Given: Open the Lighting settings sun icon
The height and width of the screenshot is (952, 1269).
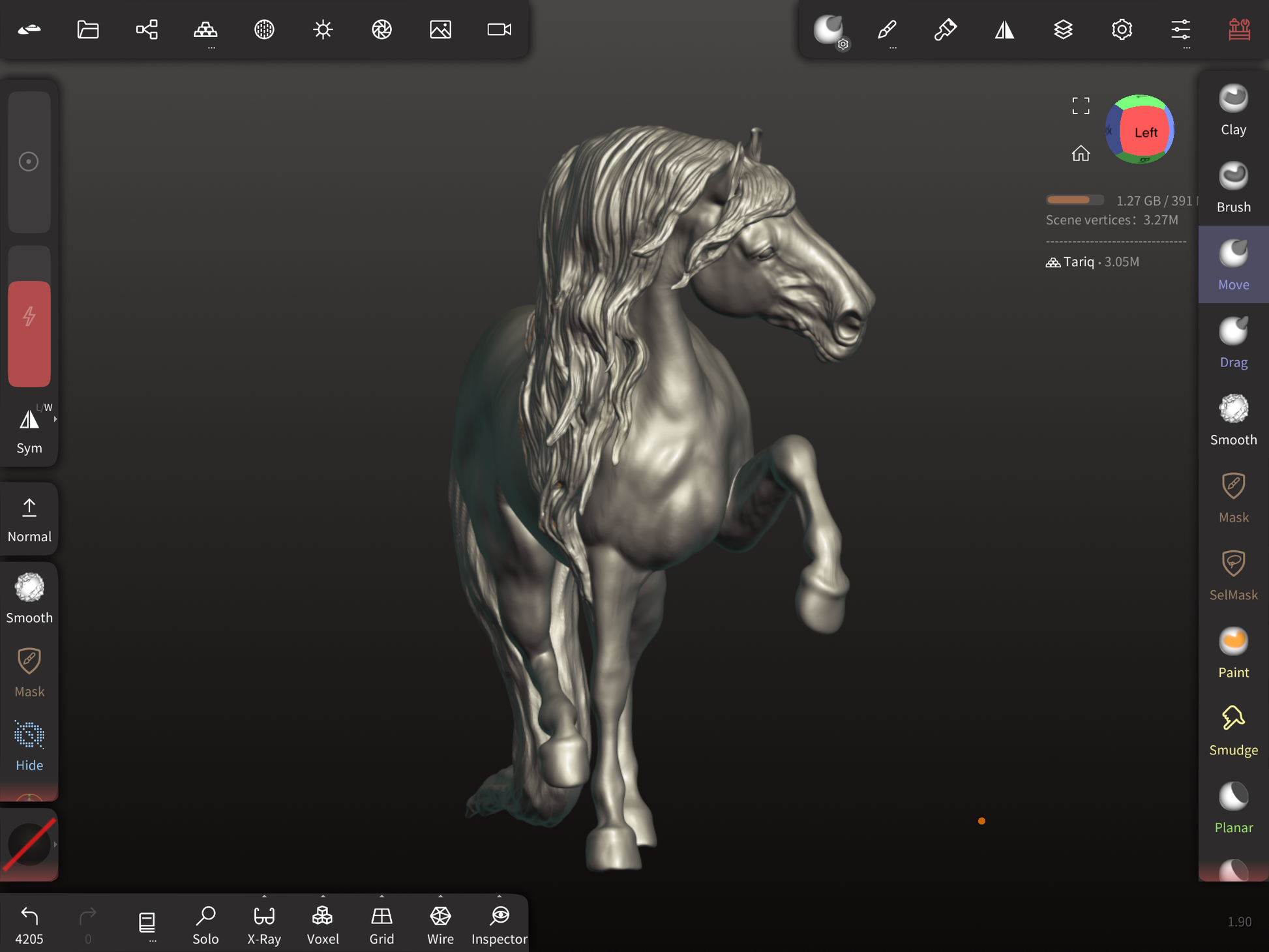Looking at the screenshot, I should [323, 29].
